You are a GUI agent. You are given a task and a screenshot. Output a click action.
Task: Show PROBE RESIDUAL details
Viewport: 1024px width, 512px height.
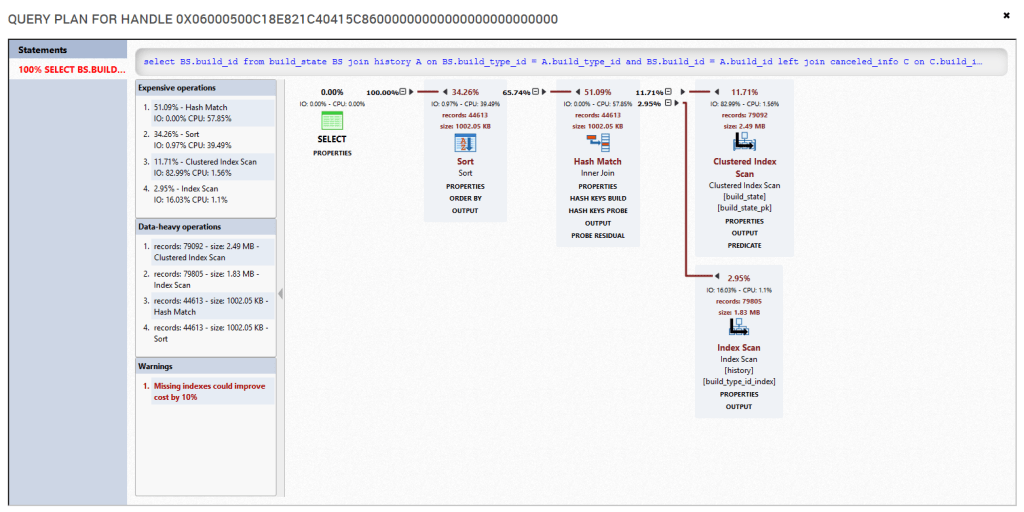pyautogui.click(x=597, y=235)
